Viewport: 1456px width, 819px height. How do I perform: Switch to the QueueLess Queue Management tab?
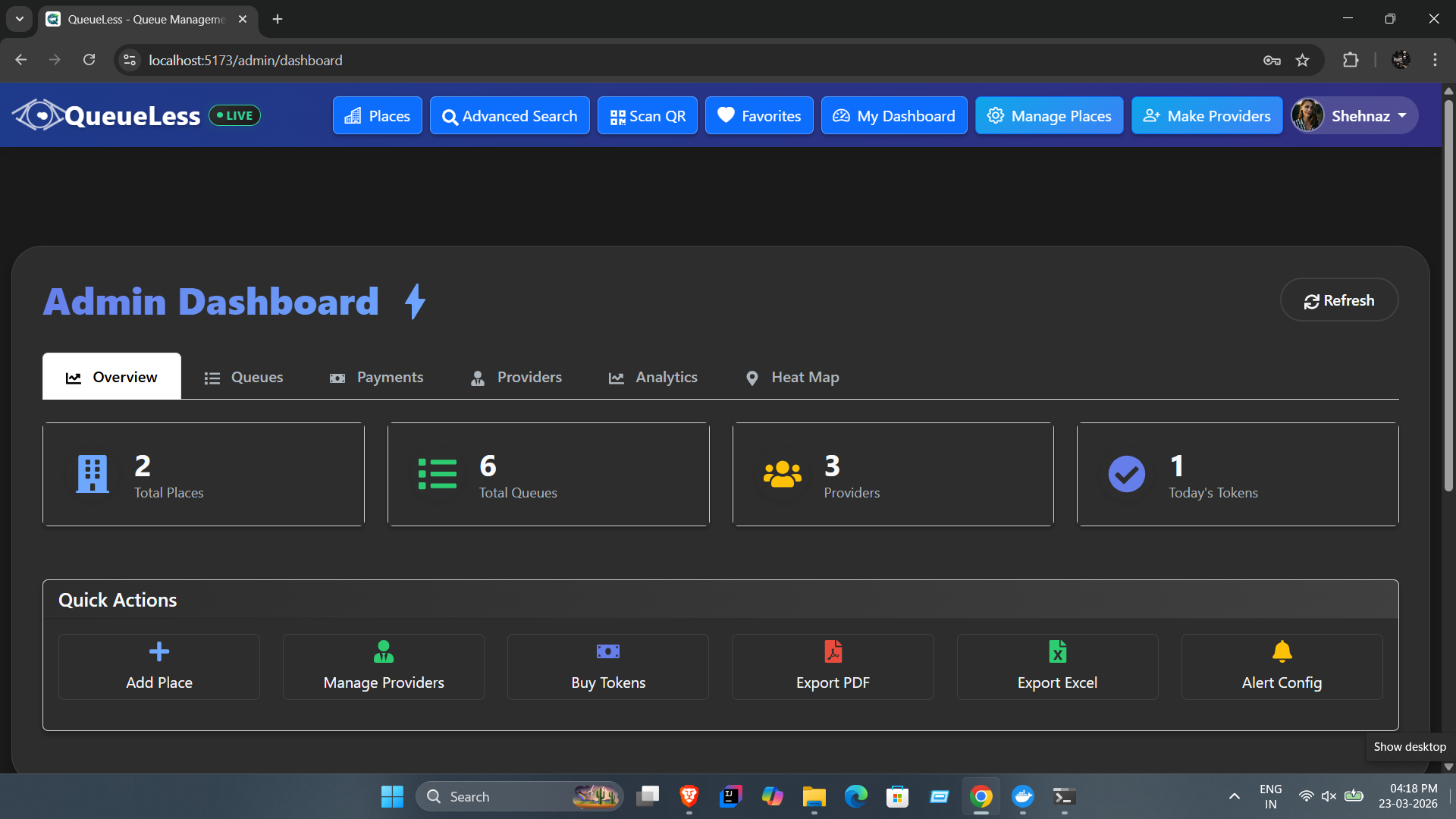tap(147, 19)
